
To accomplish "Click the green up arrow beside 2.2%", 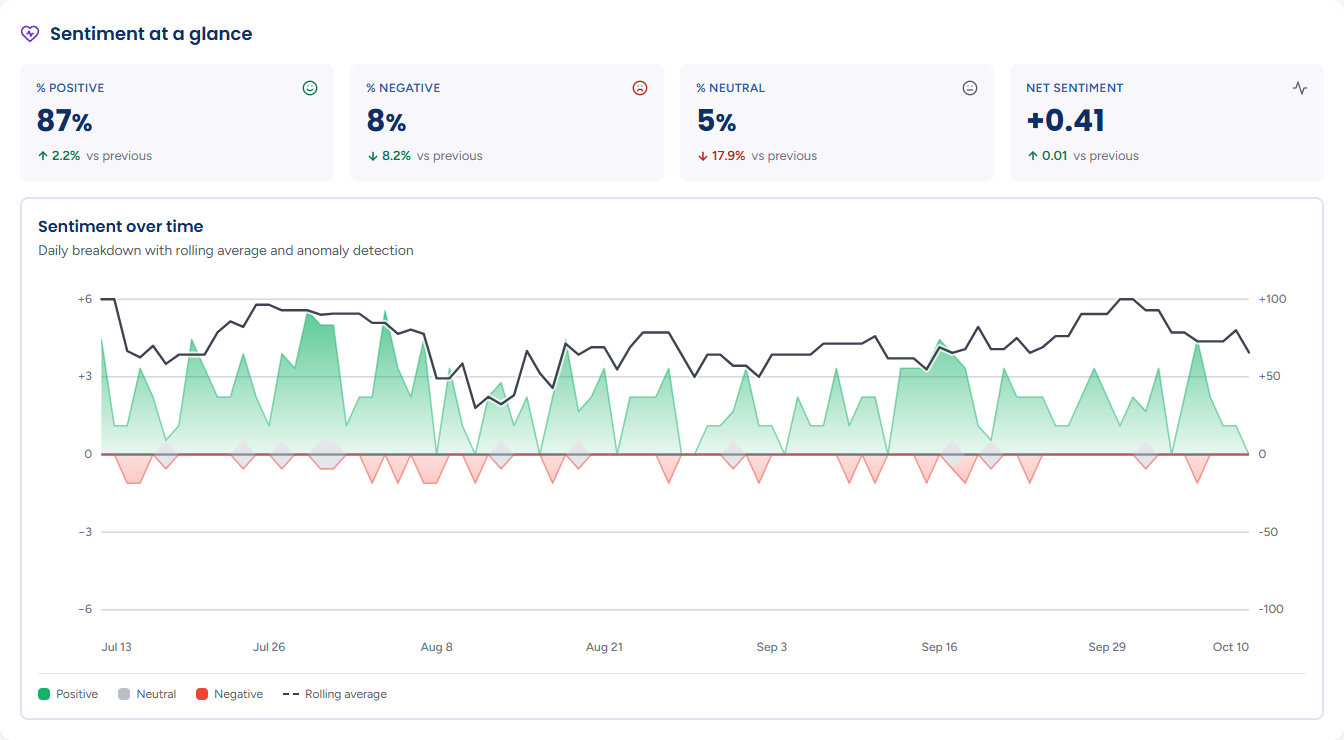I will click(42, 156).
